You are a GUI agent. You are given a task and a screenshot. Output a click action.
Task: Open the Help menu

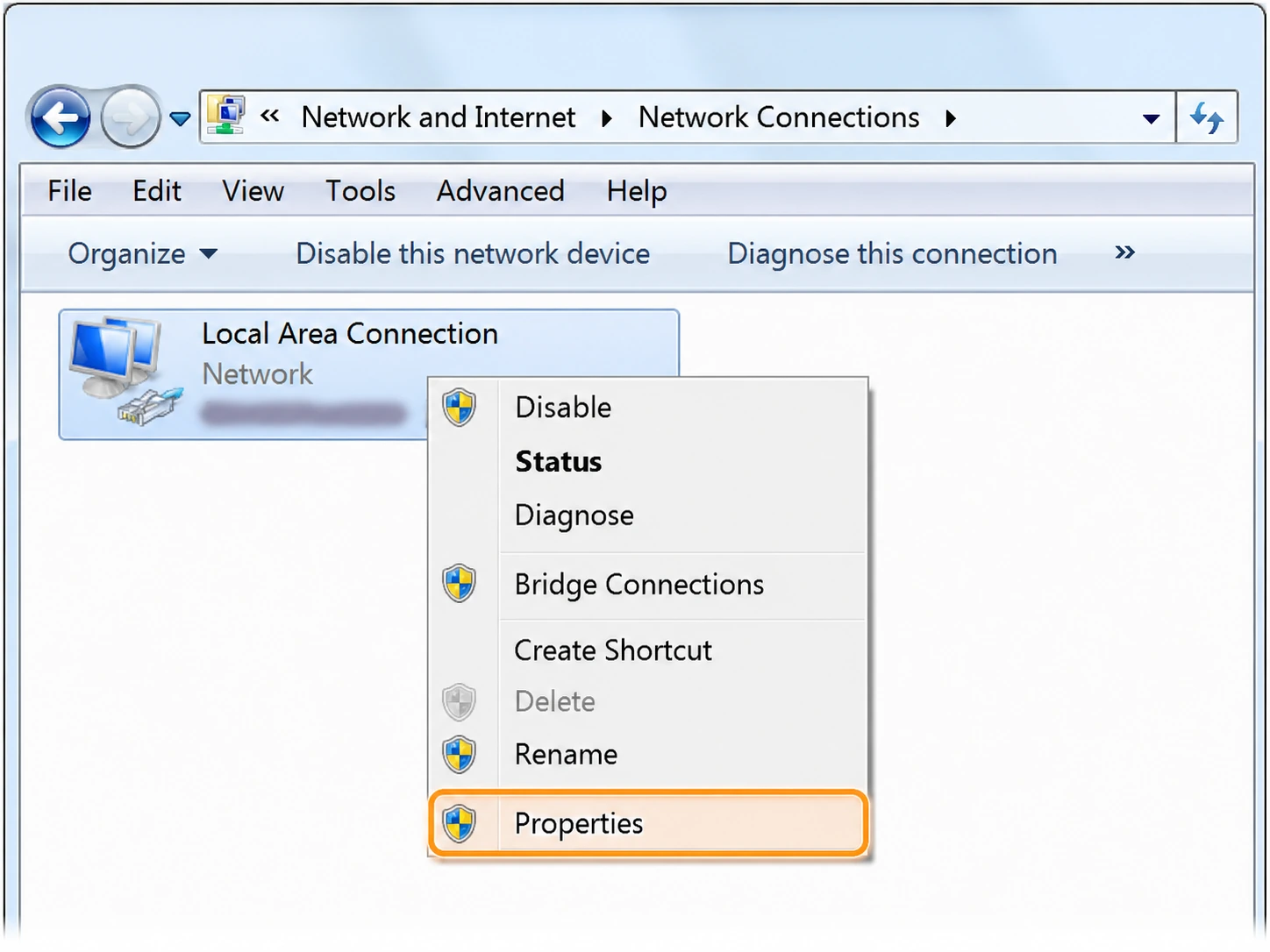pos(637,191)
